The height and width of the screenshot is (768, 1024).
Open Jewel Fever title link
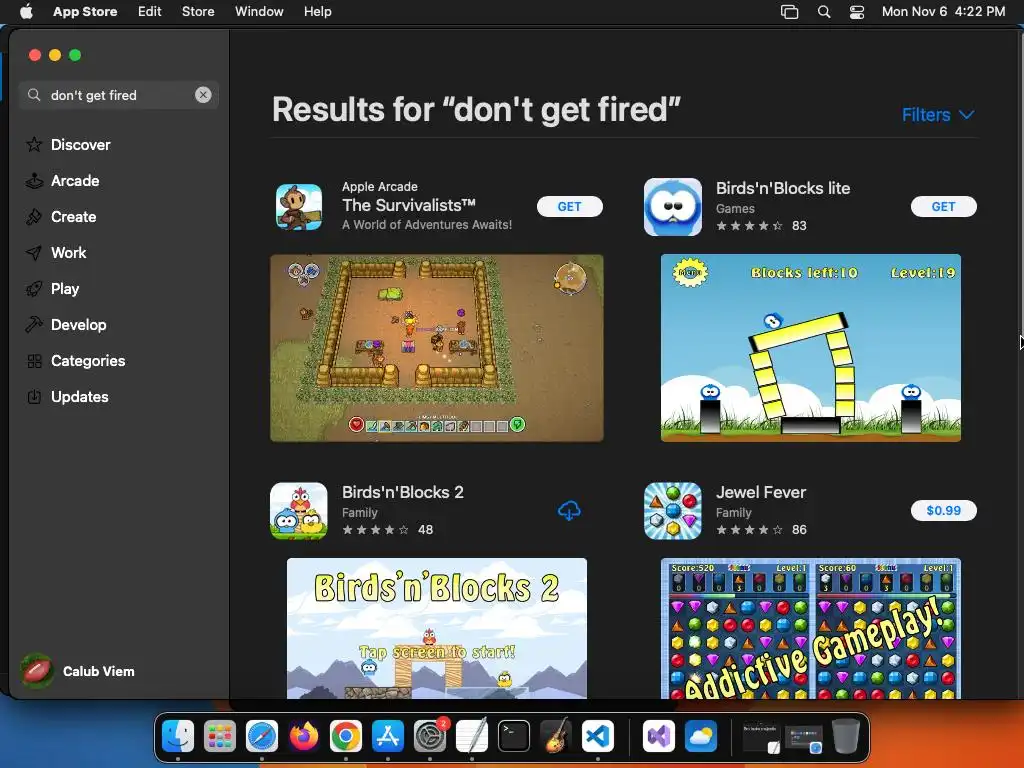pos(761,492)
